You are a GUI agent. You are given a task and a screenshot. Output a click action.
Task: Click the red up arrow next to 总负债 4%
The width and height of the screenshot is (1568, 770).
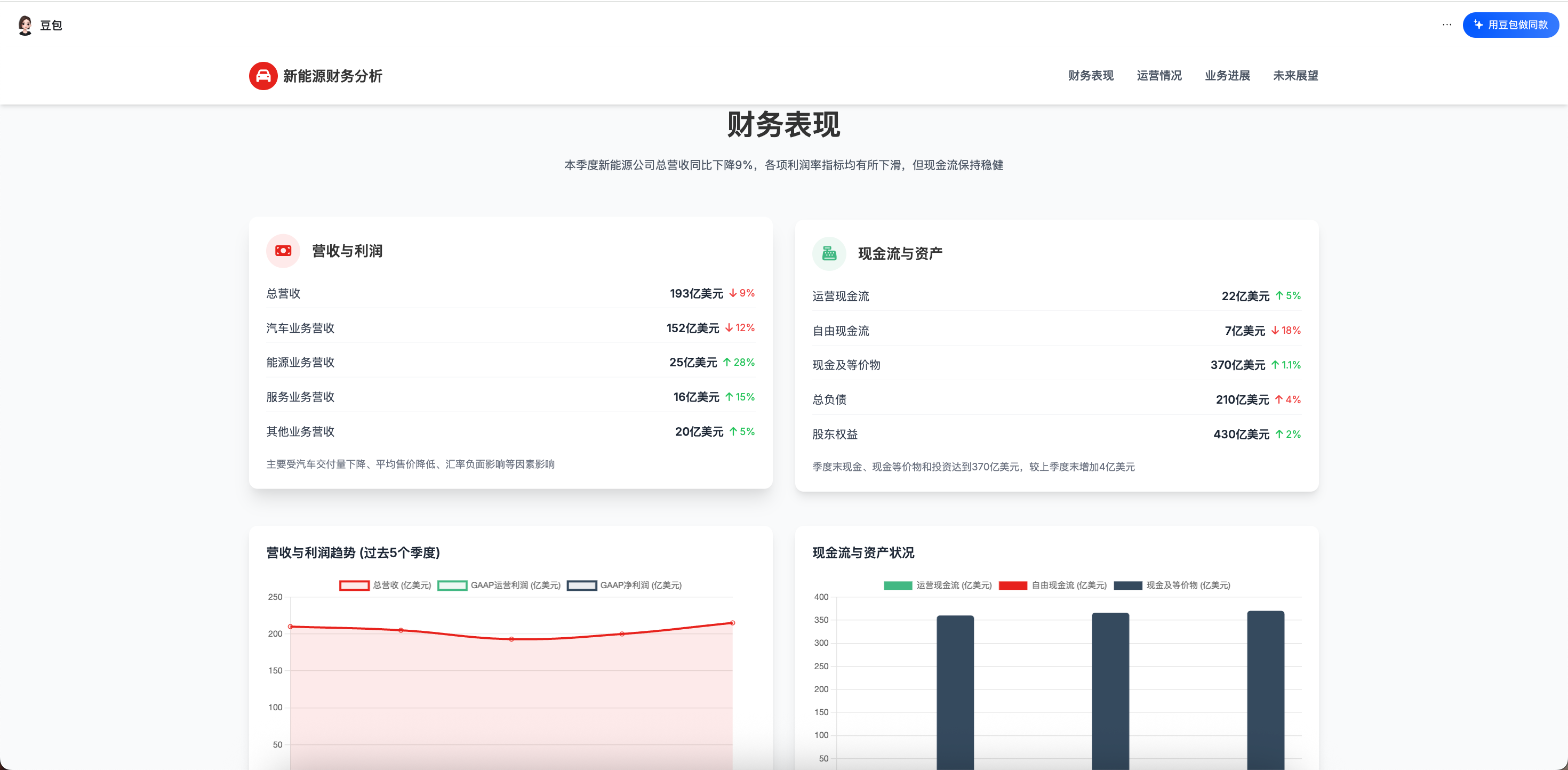pyautogui.click(x=1278, y=400)
